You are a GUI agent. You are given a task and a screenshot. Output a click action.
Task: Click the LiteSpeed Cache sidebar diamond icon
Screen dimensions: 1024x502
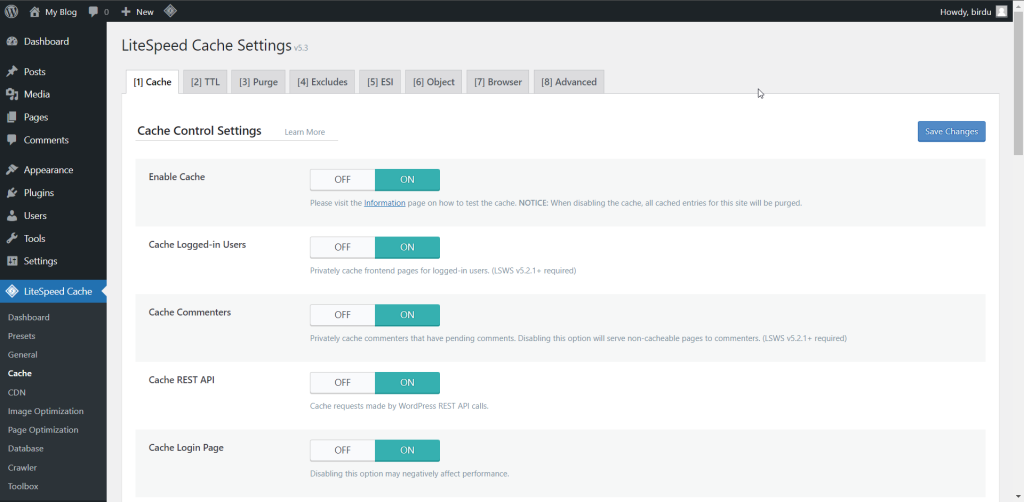[12, 292]
